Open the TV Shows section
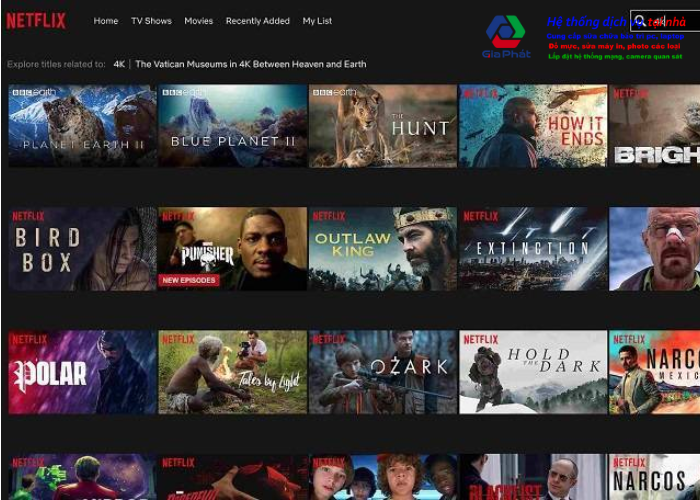 point(151,21)
